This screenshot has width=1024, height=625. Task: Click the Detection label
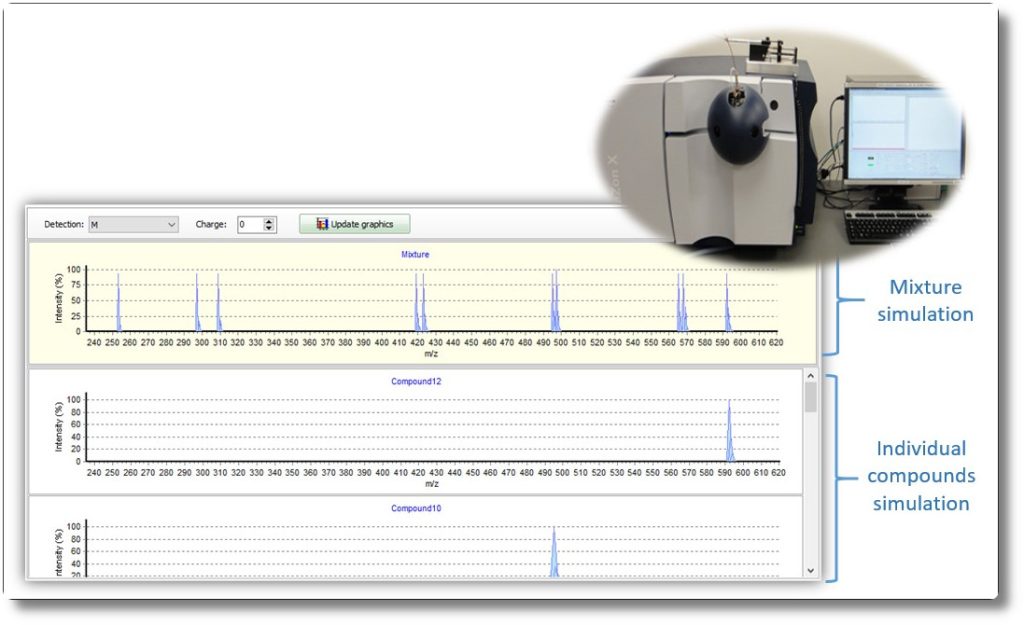[64, 224]
